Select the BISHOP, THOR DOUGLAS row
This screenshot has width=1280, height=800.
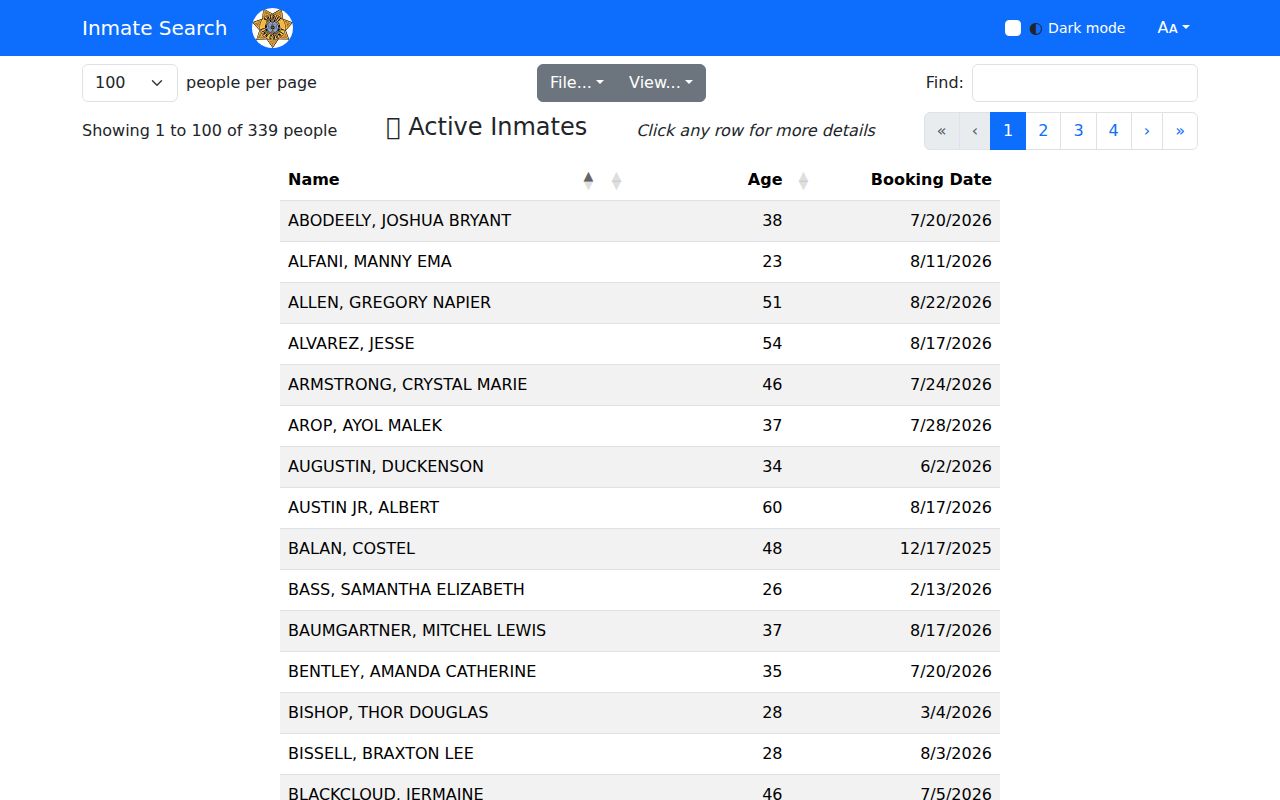640,713
